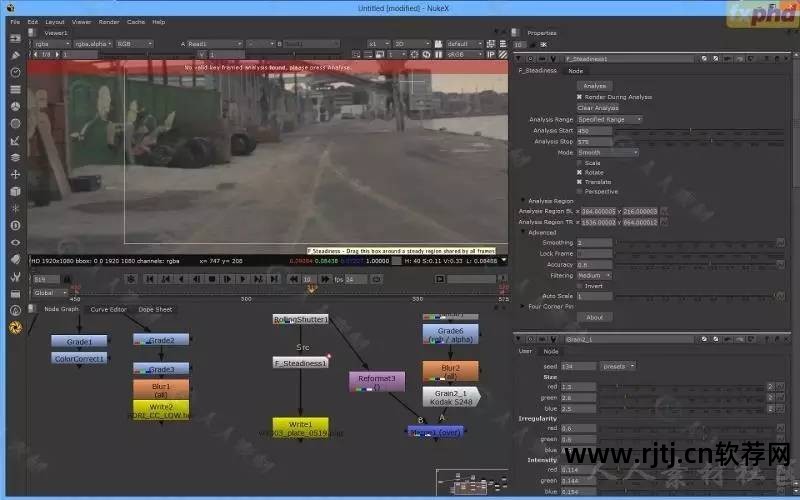Open the sRGB viewer LUT dropdown

click(464, 54)
